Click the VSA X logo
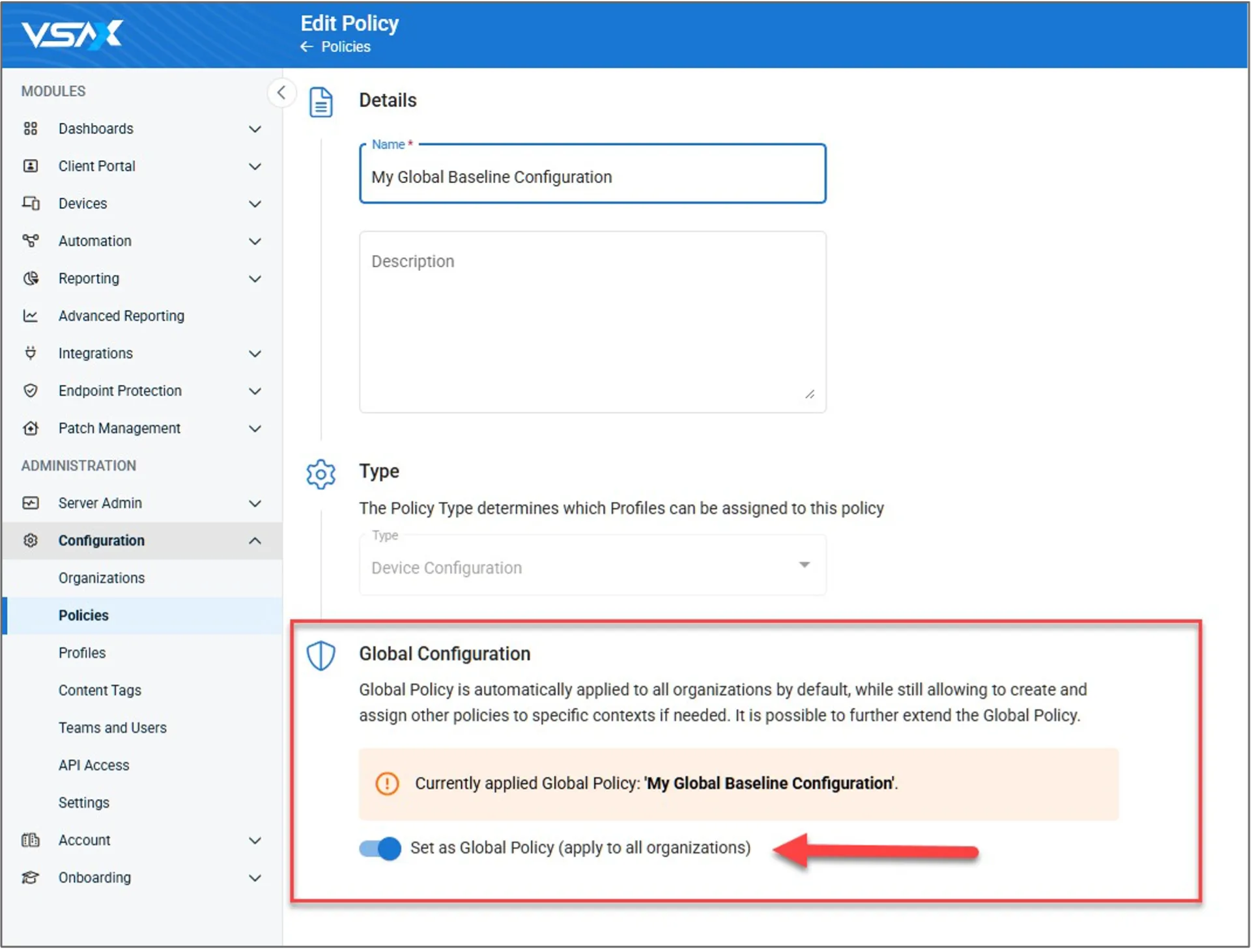This screenshot has width=1254, height=952. [x=72, y=34]
